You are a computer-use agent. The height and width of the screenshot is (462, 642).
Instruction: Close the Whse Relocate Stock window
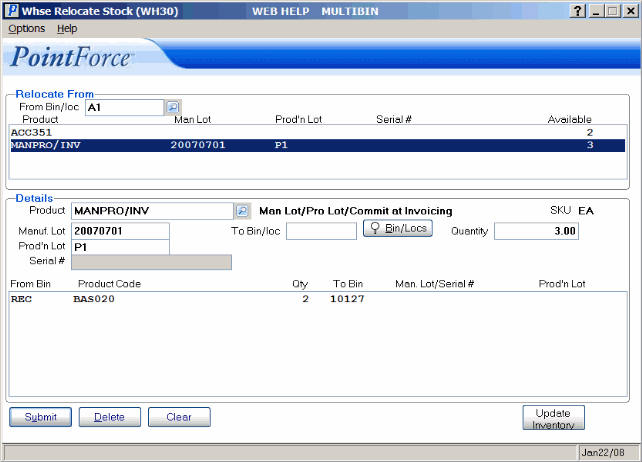click(631, 11)
